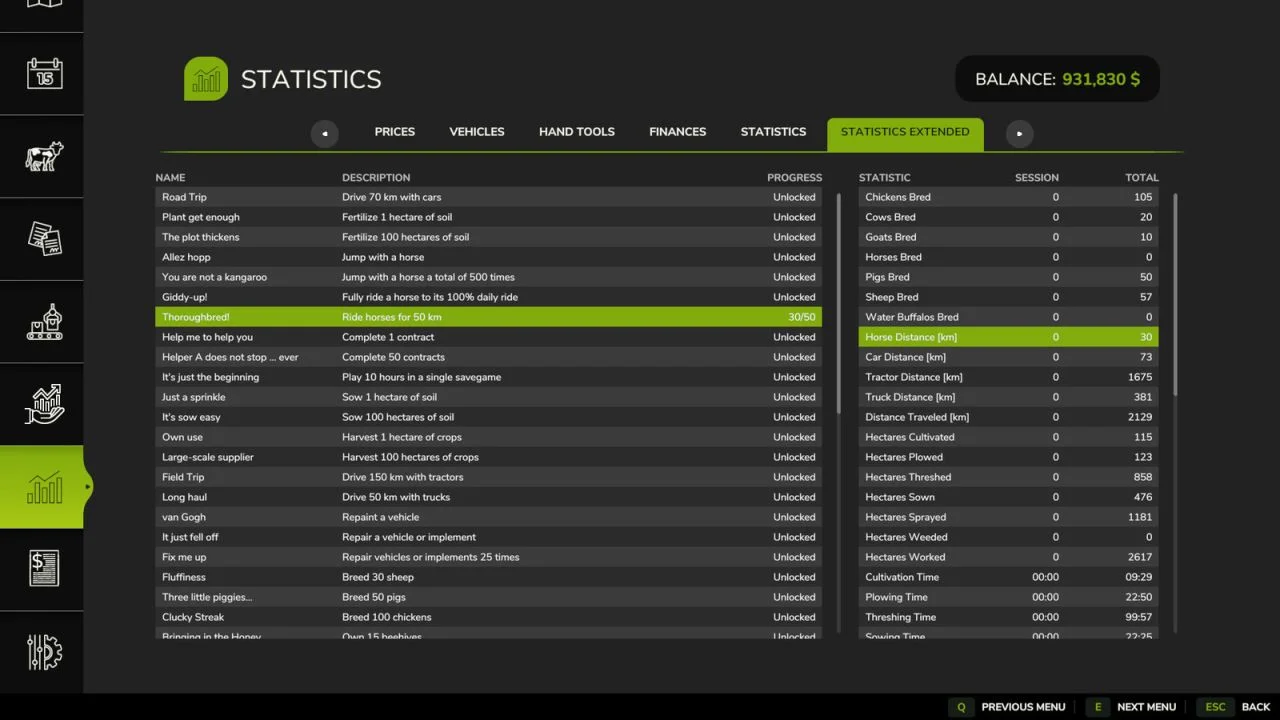The width and height of the screenshot is (1280, 720).
Task: Select the It's sow easy row
Action: [x=488, y=417]
